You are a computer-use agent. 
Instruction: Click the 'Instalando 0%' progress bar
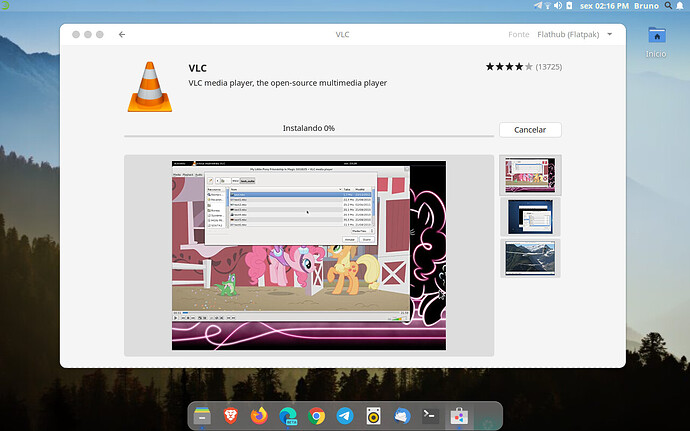309,136
